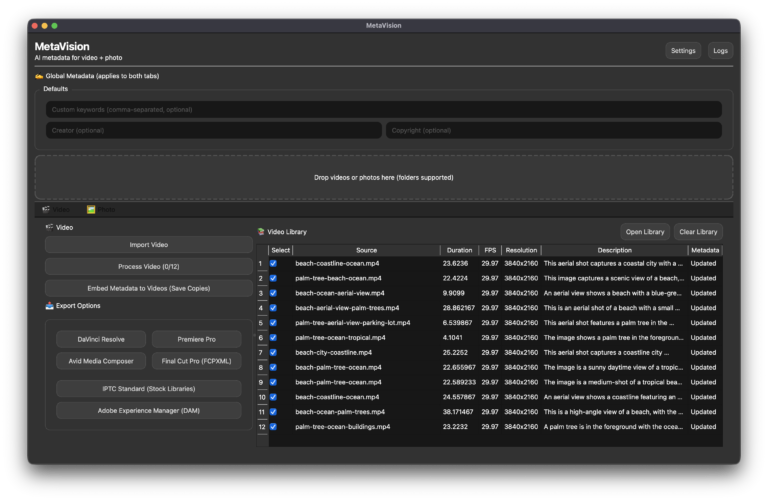Click the Custom keywords input field
768x501 pixels.
[x=384, y=110]
